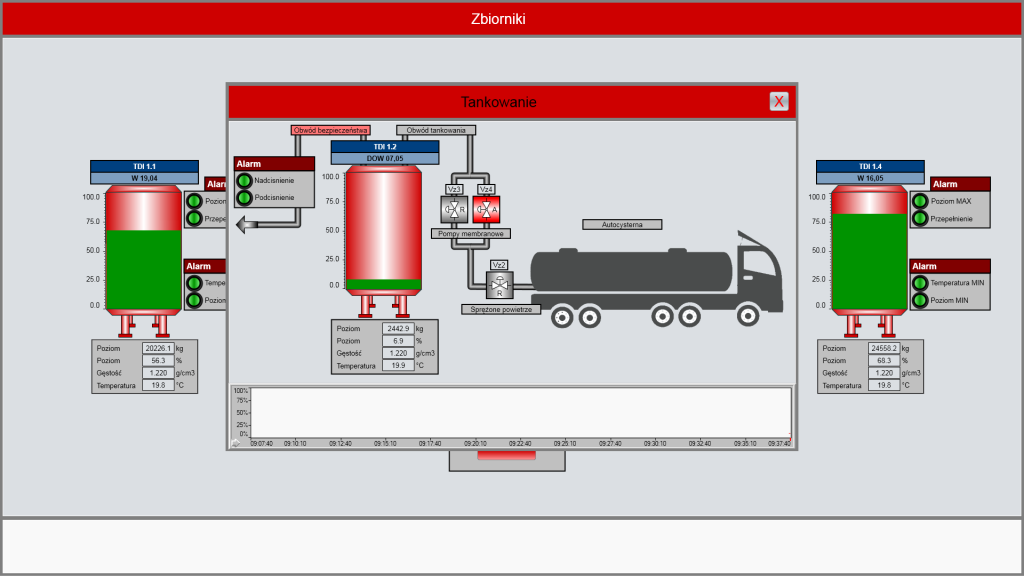Click the tanker truck graphic

click(x=656, y=279)
